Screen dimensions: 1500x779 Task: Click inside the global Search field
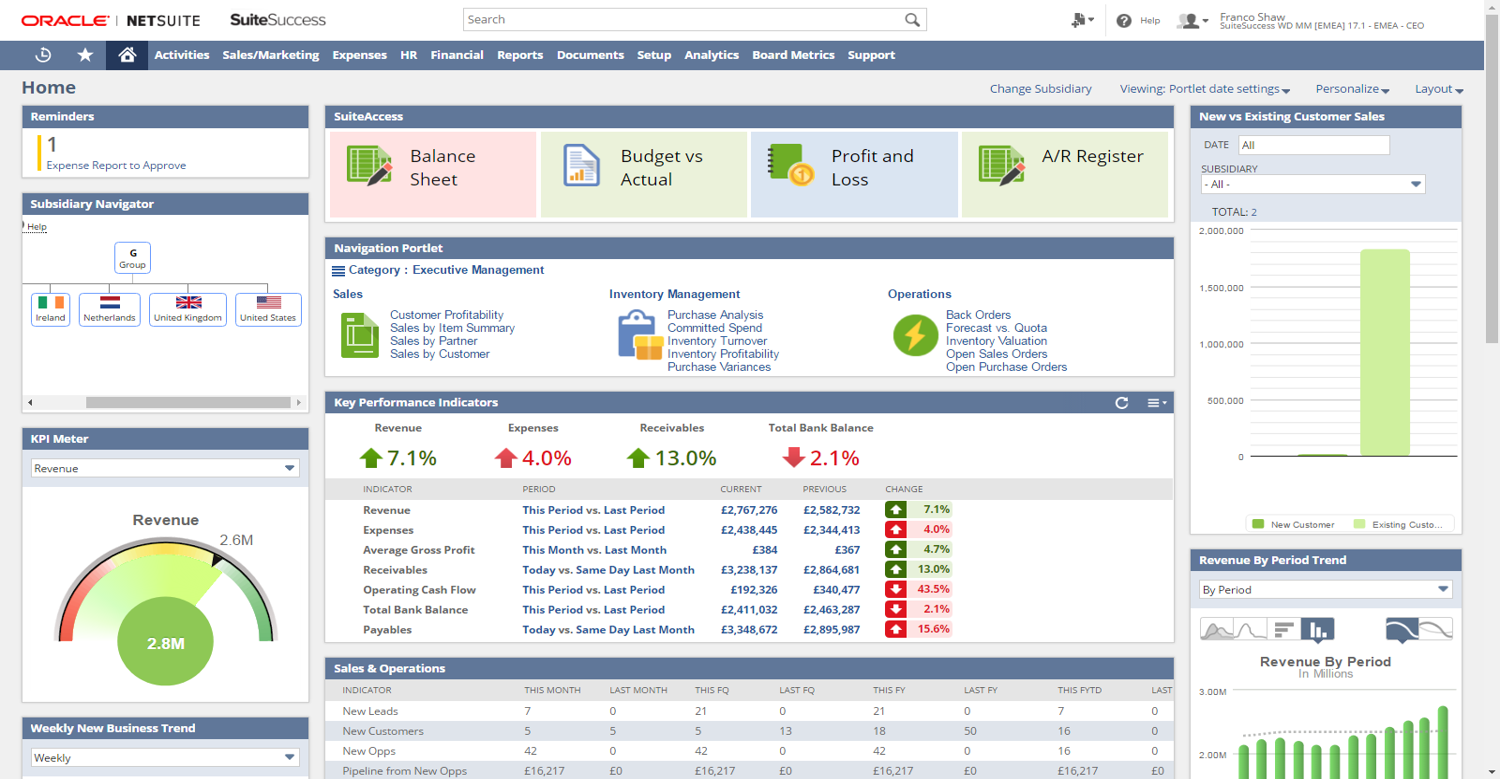(680, 19)
